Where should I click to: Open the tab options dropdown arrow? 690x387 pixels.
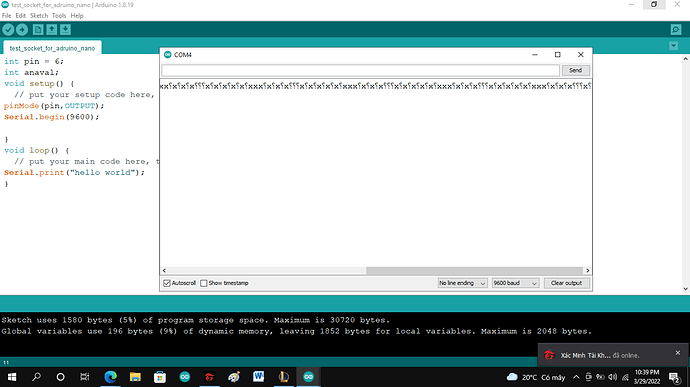[x=673, y=46]
